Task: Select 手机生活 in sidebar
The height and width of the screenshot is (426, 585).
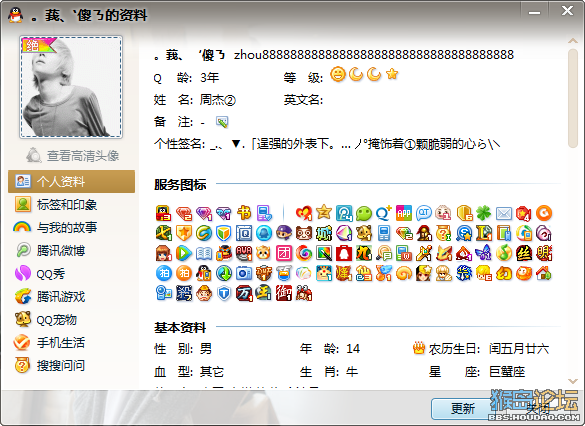Action: pyautogui.click(x=71, y=342)
